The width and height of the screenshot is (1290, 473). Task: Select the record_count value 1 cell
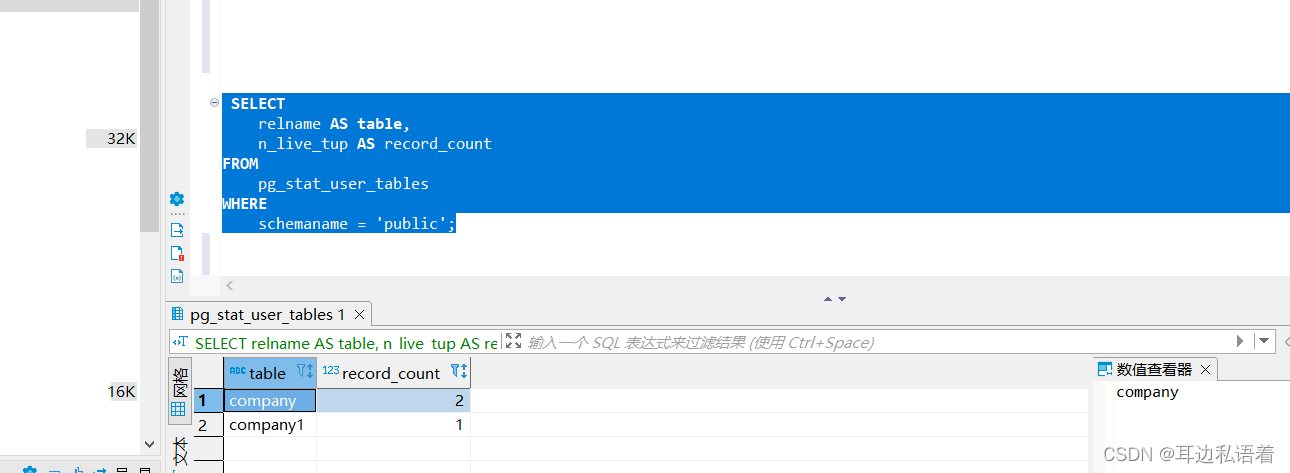coord(393,425)
